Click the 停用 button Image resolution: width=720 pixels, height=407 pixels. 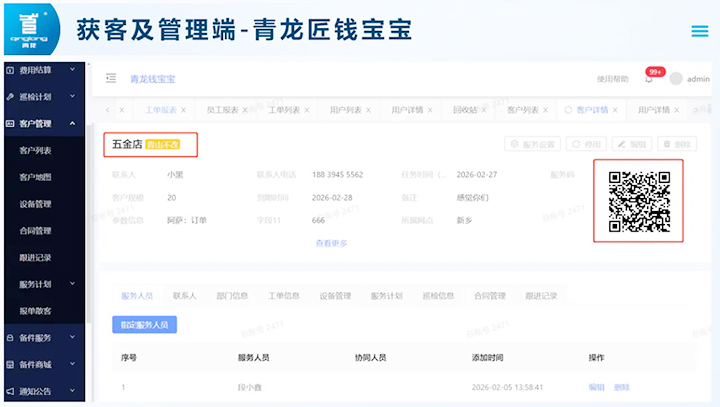(586, 144)
